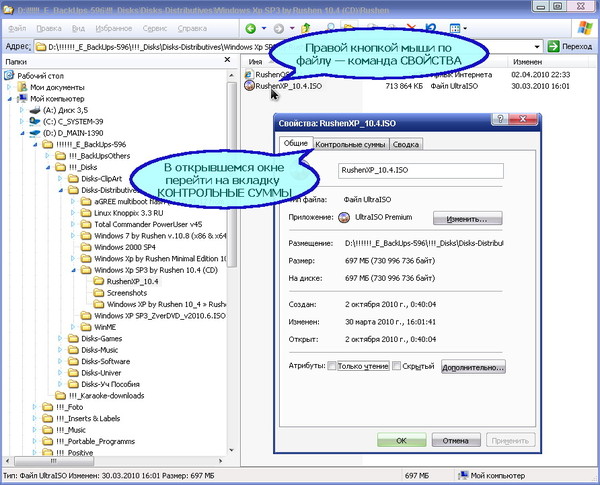The image size is (600, 485).
Task: Toggle the Только чтение checkbox
Action: click(x=332, y=366)
